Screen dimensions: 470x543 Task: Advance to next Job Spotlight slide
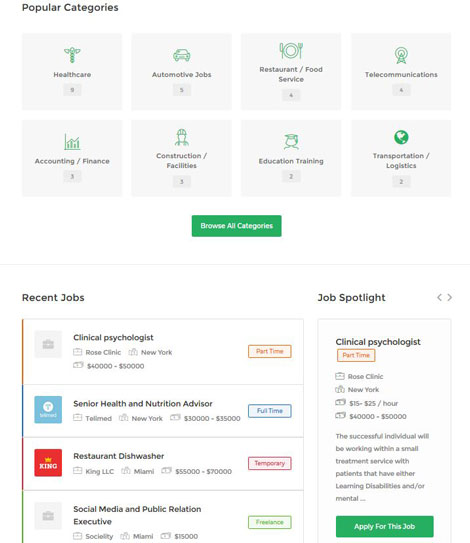pos(449,297)
